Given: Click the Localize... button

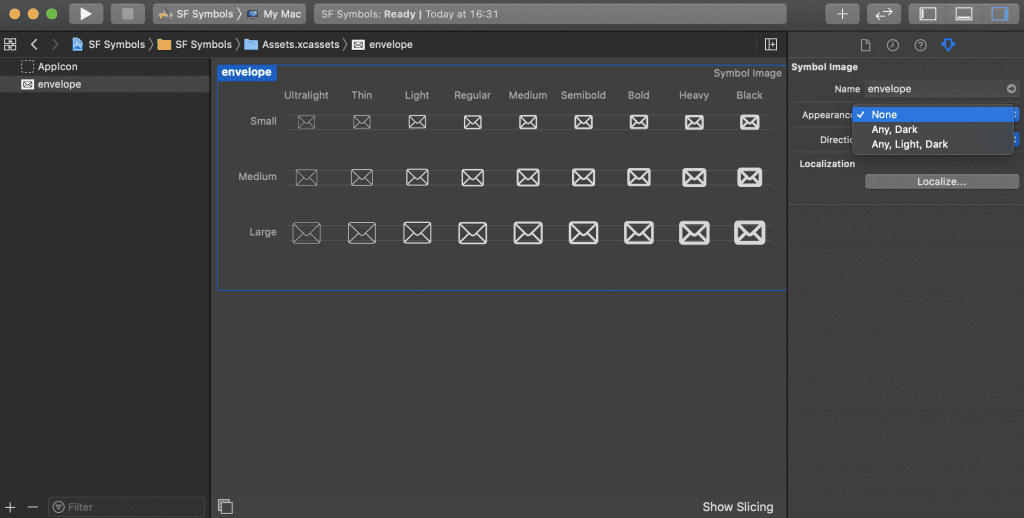Looking at the screenshot, I should [941, 182].
